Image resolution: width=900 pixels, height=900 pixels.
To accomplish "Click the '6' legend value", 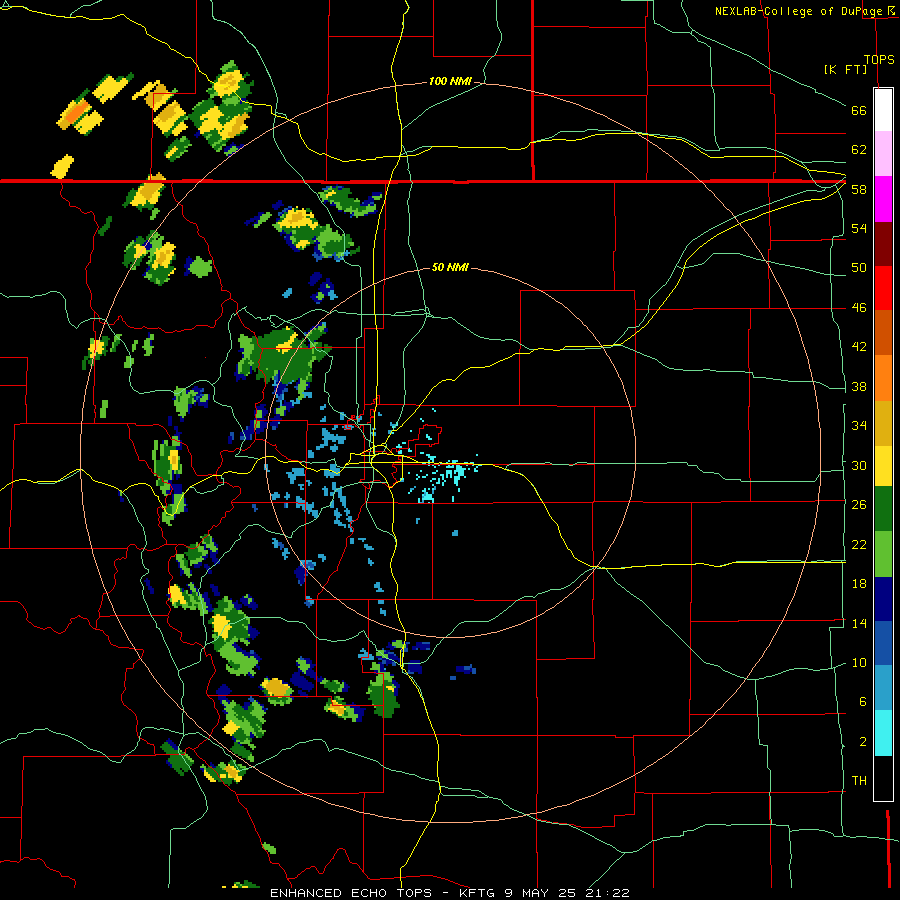I will 862,701.
